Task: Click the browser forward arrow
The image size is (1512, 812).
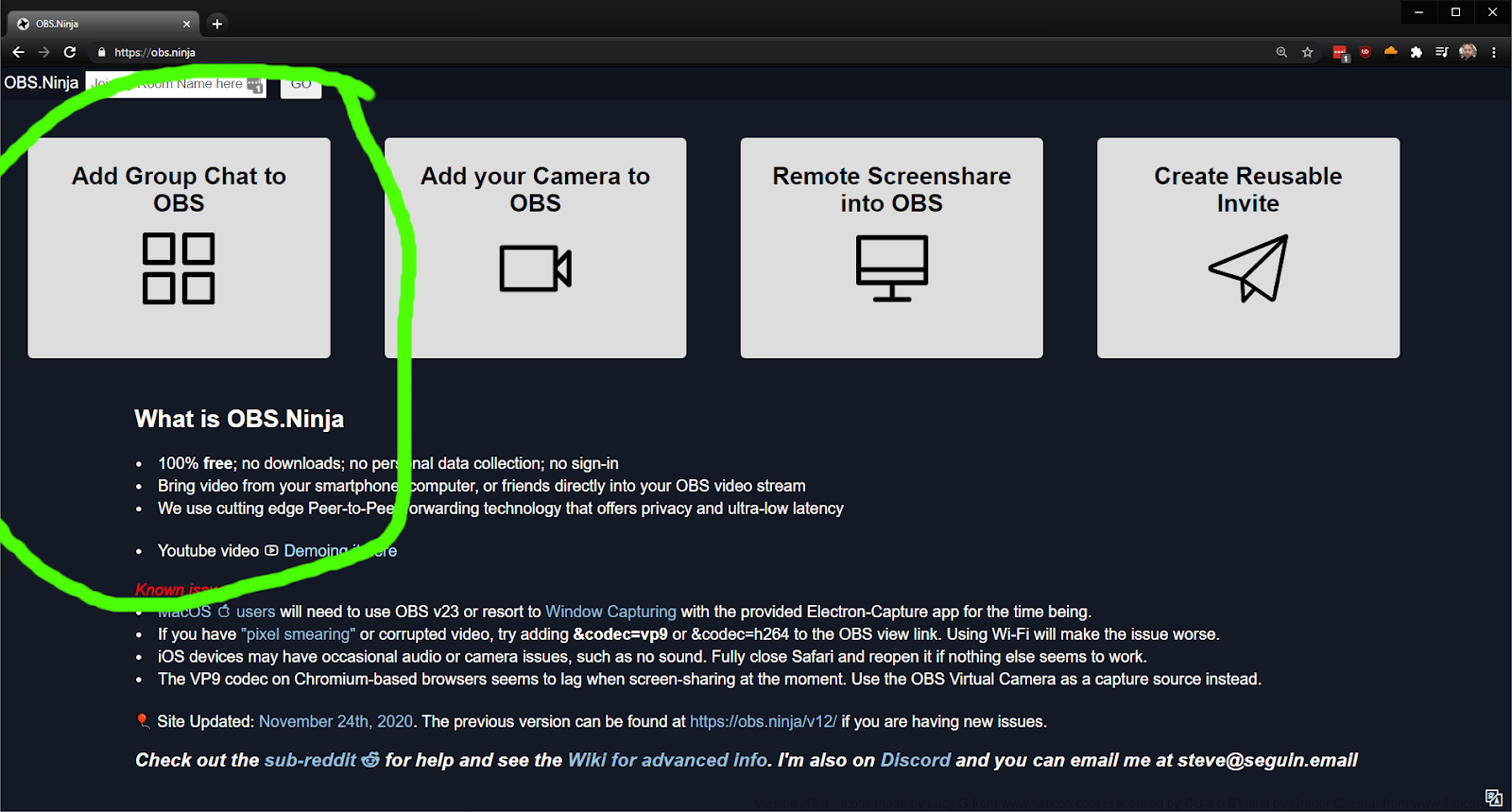Action: [x=43, y=52]
